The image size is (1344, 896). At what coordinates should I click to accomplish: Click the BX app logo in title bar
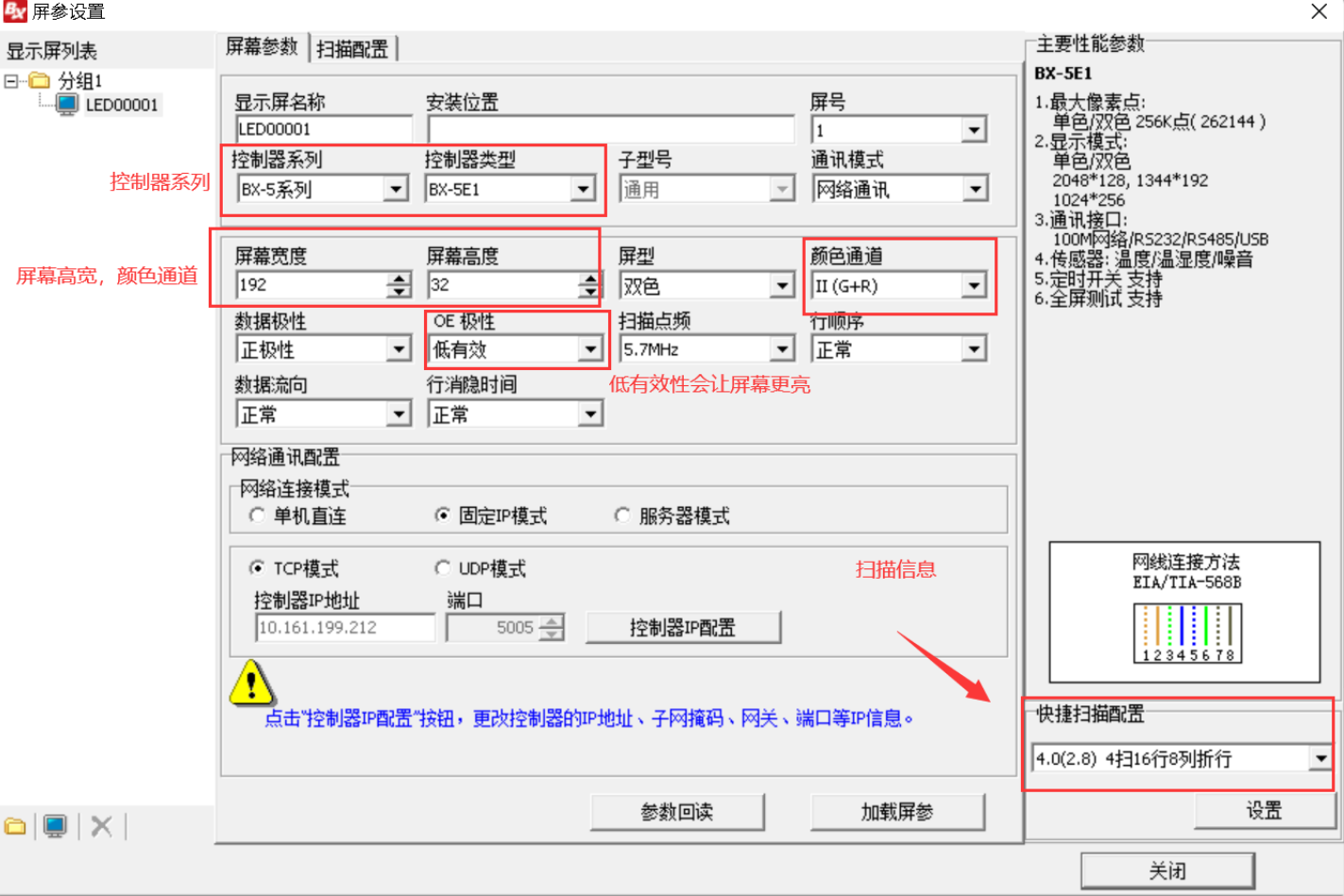pos(14,11)
